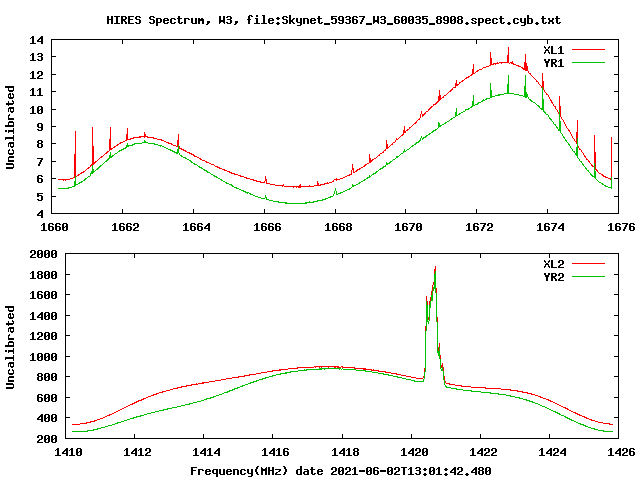Image resolution: width=640 pixels, height=480 pixels.
Task: Click the 6 y-axis label, top plot
Action: (40, 179)
